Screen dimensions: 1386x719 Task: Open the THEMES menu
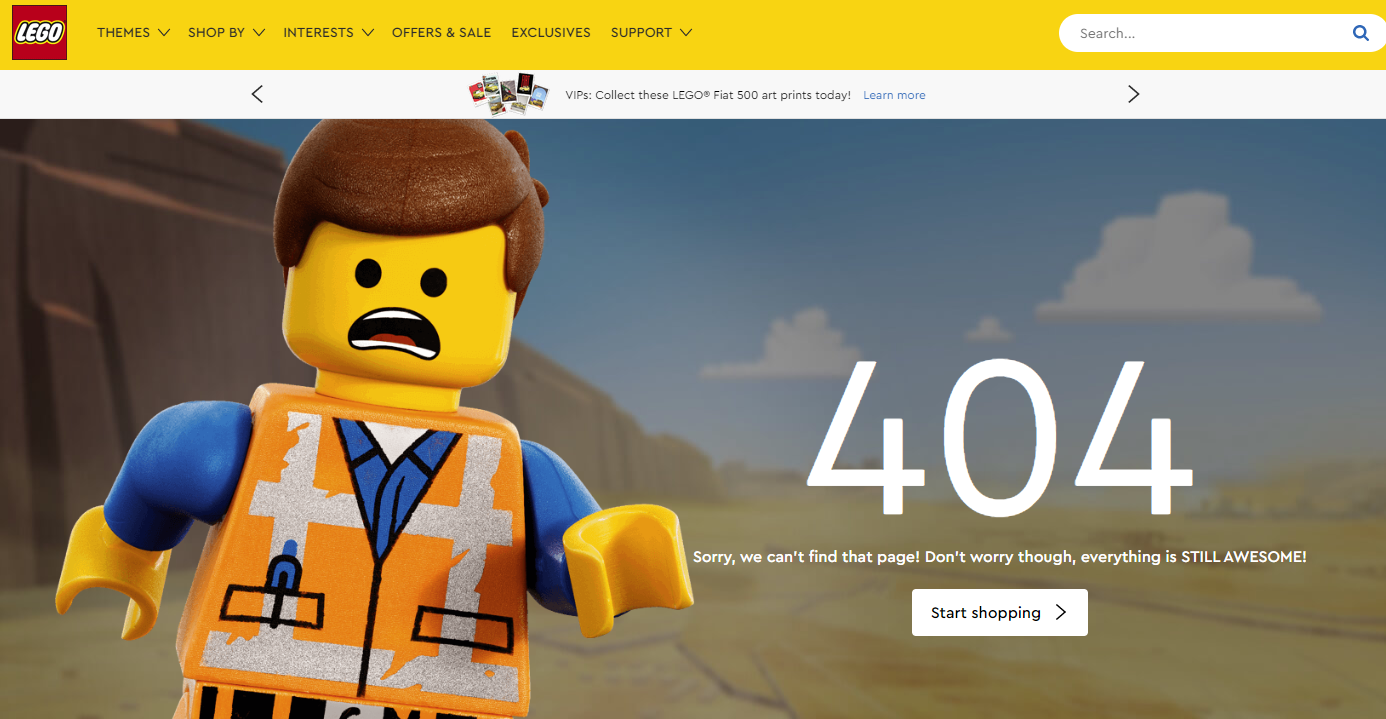(x=123, y=33)
